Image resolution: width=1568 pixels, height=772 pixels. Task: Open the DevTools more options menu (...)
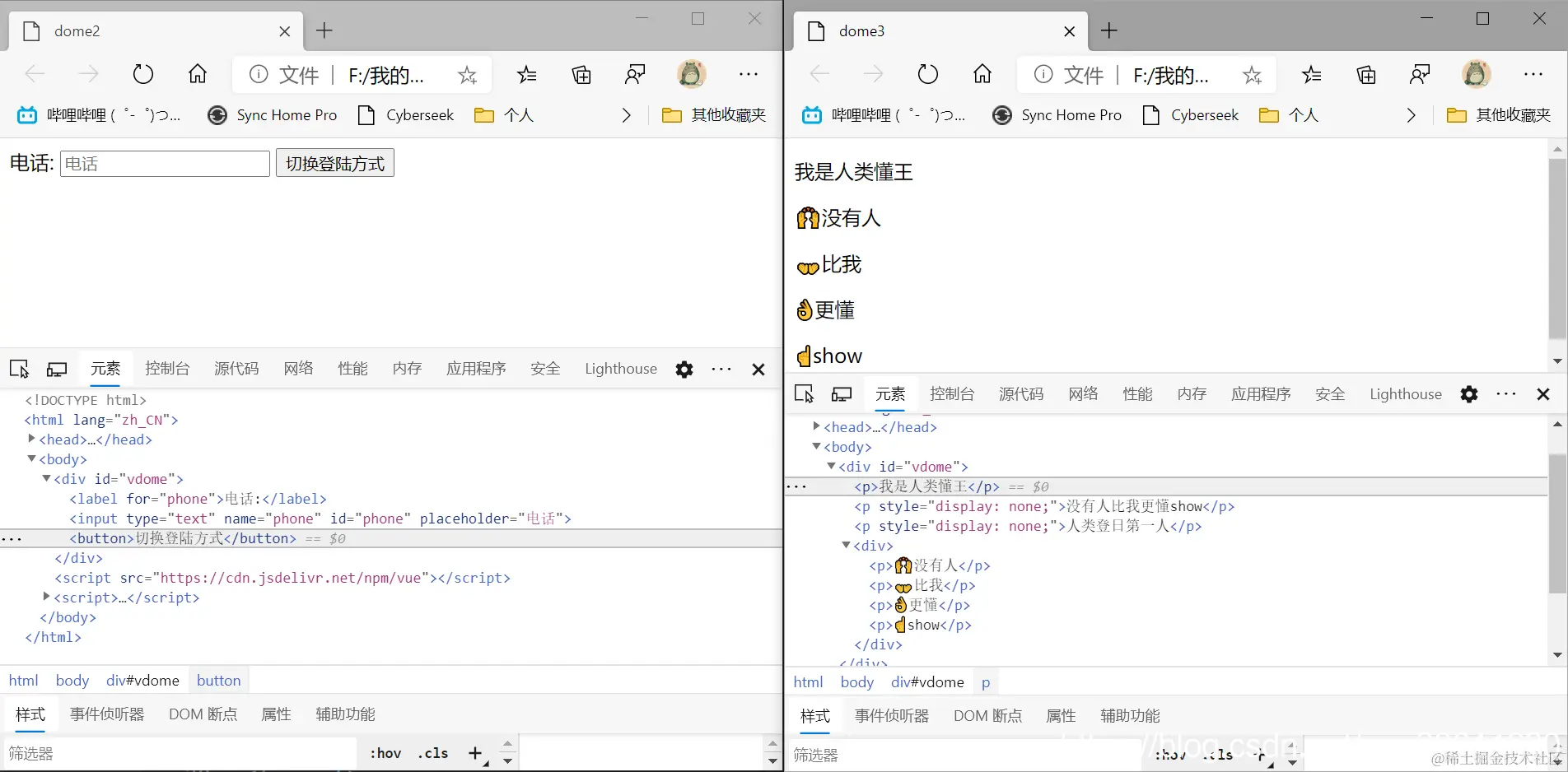721,369
